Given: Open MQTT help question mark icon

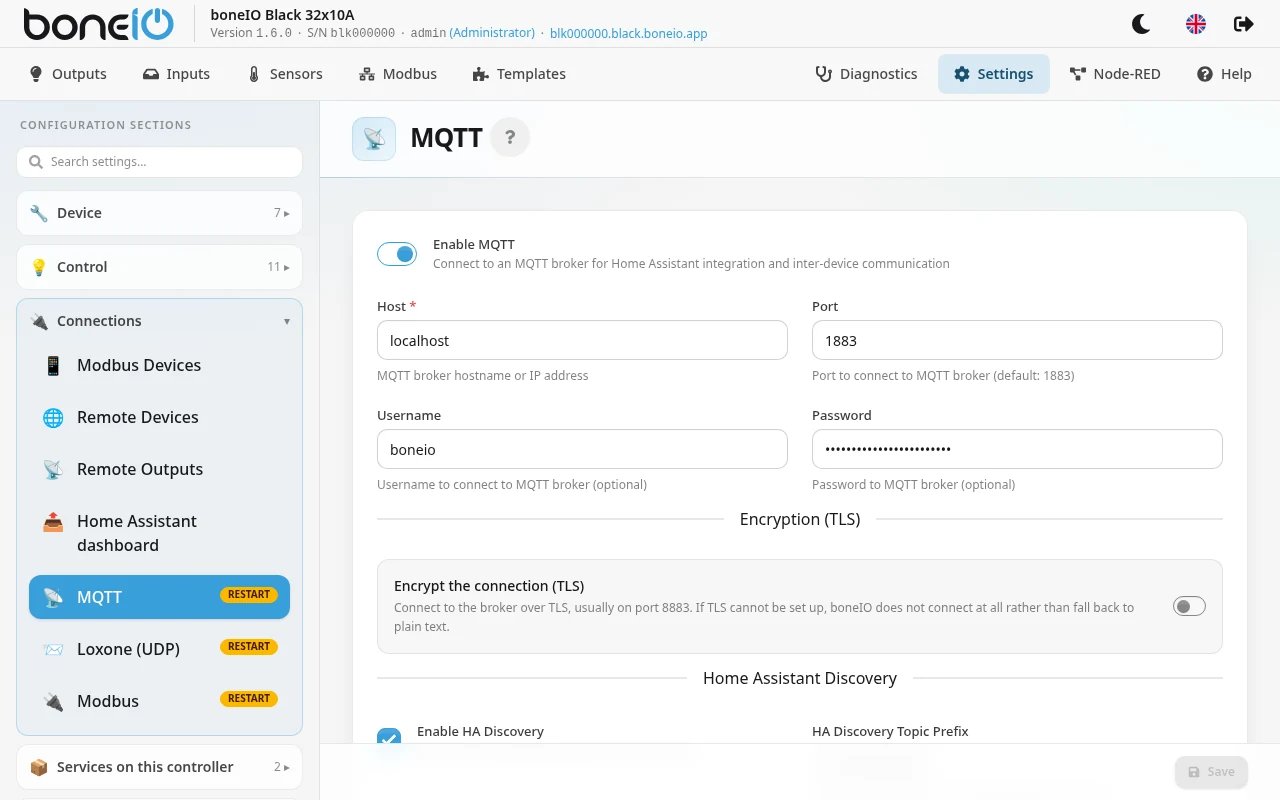Looking at the screenshot, I should point(510,137).
